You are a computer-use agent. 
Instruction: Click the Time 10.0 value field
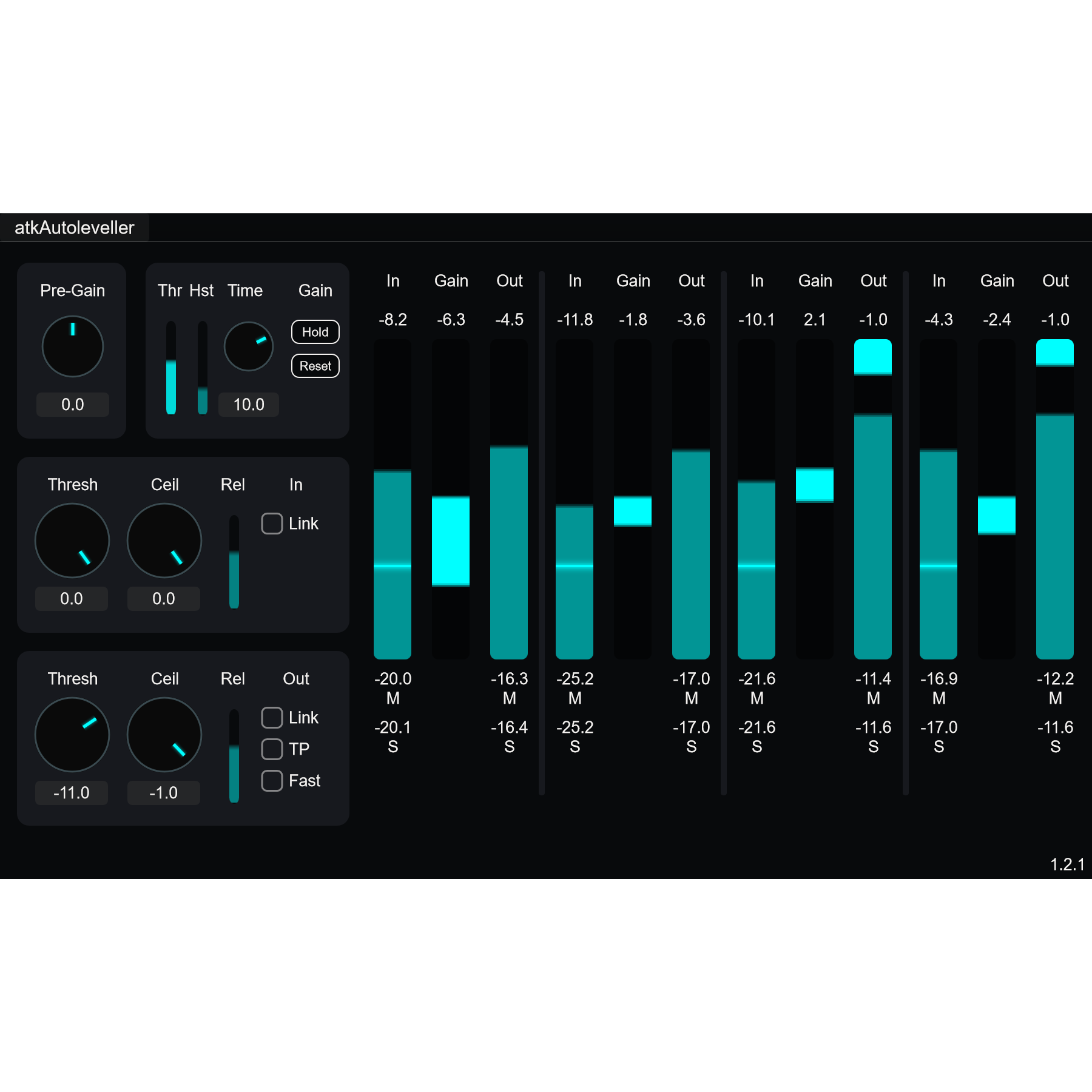click(248, 405)
